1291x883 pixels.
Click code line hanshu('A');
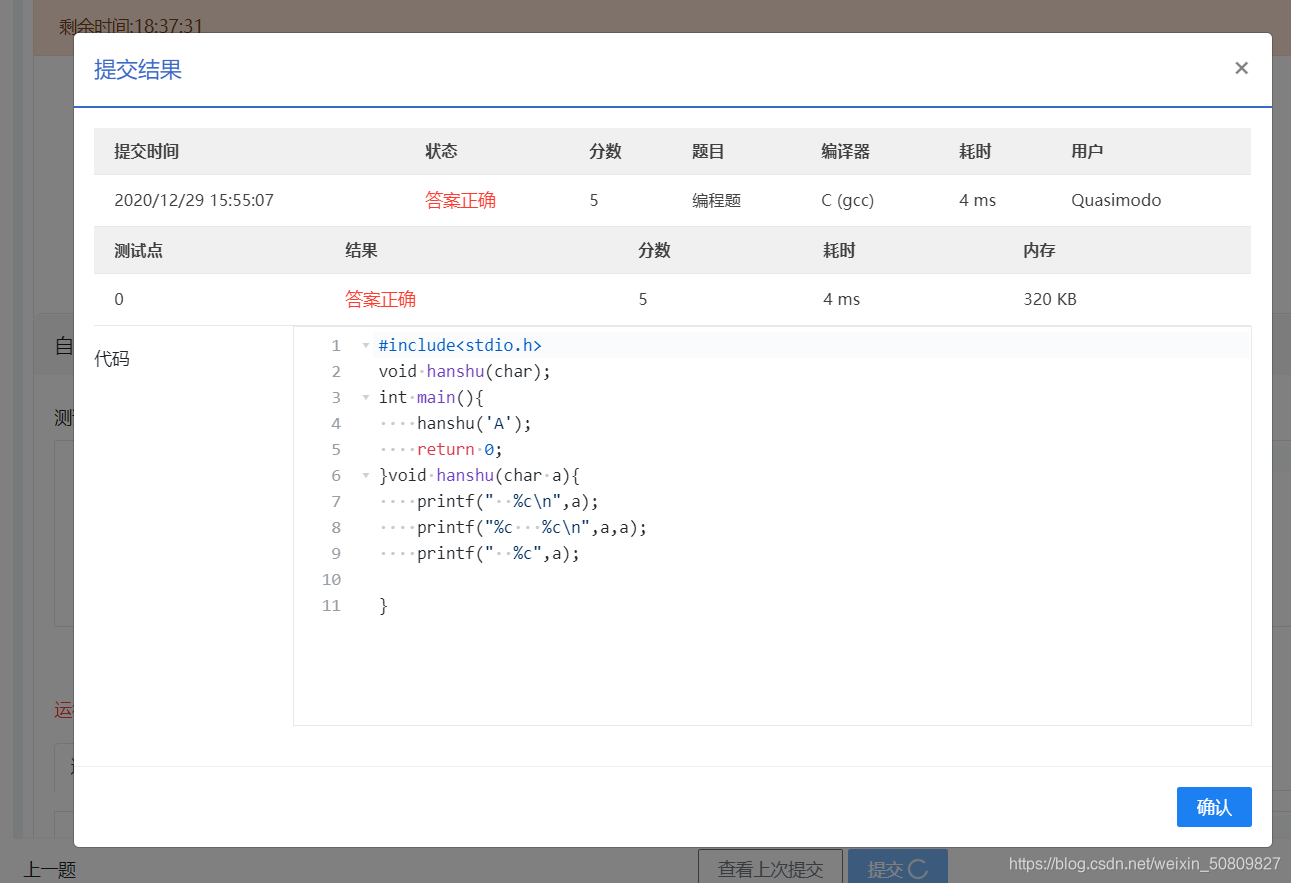pyautogui.click(x=474, y=423)
